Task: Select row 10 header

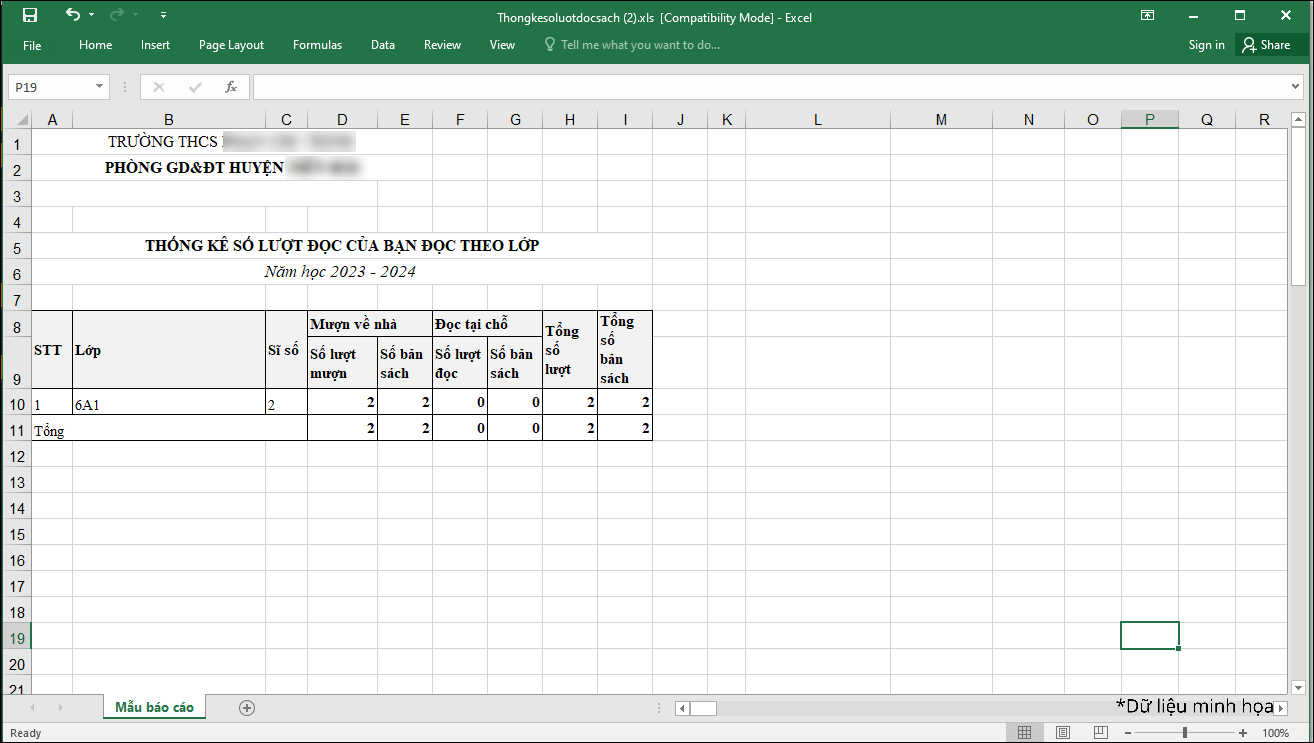Action: (16, 402)
